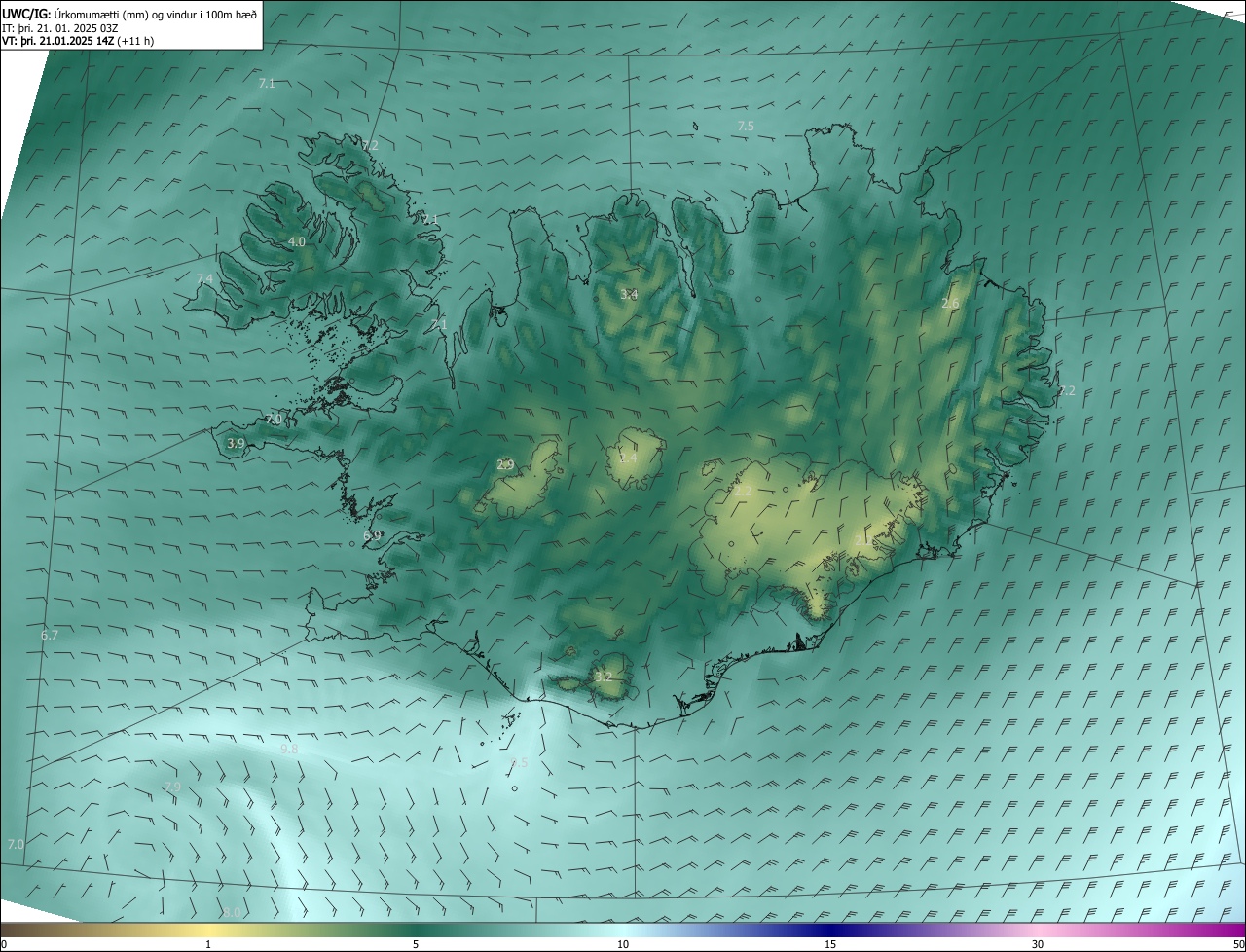The height and width of the screenshot is (952, 1246).
Task: Click the 7.9 value label over the sea
Action: coord(172,787)
